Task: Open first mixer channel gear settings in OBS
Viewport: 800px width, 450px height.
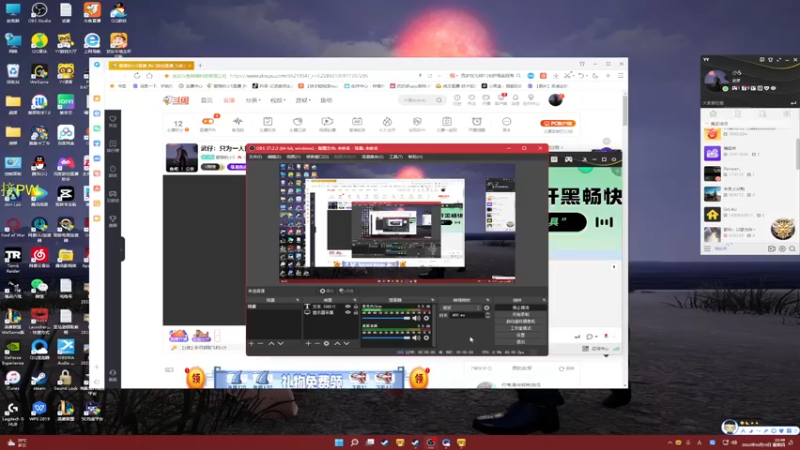Action: tap(427, 318)
